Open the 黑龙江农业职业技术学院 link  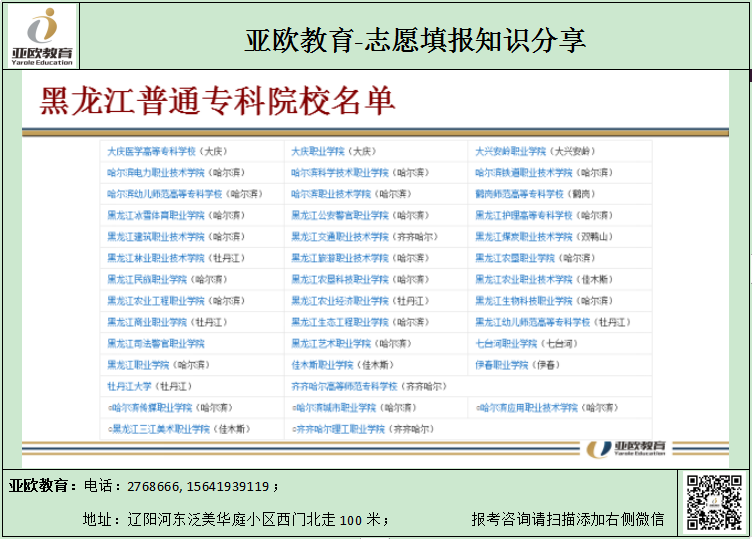coord(524,280)
